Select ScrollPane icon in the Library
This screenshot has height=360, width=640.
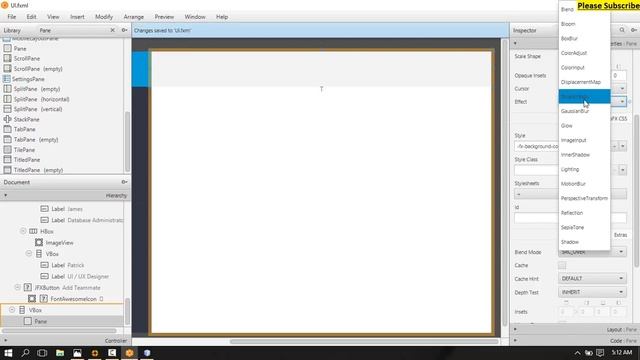7,58
